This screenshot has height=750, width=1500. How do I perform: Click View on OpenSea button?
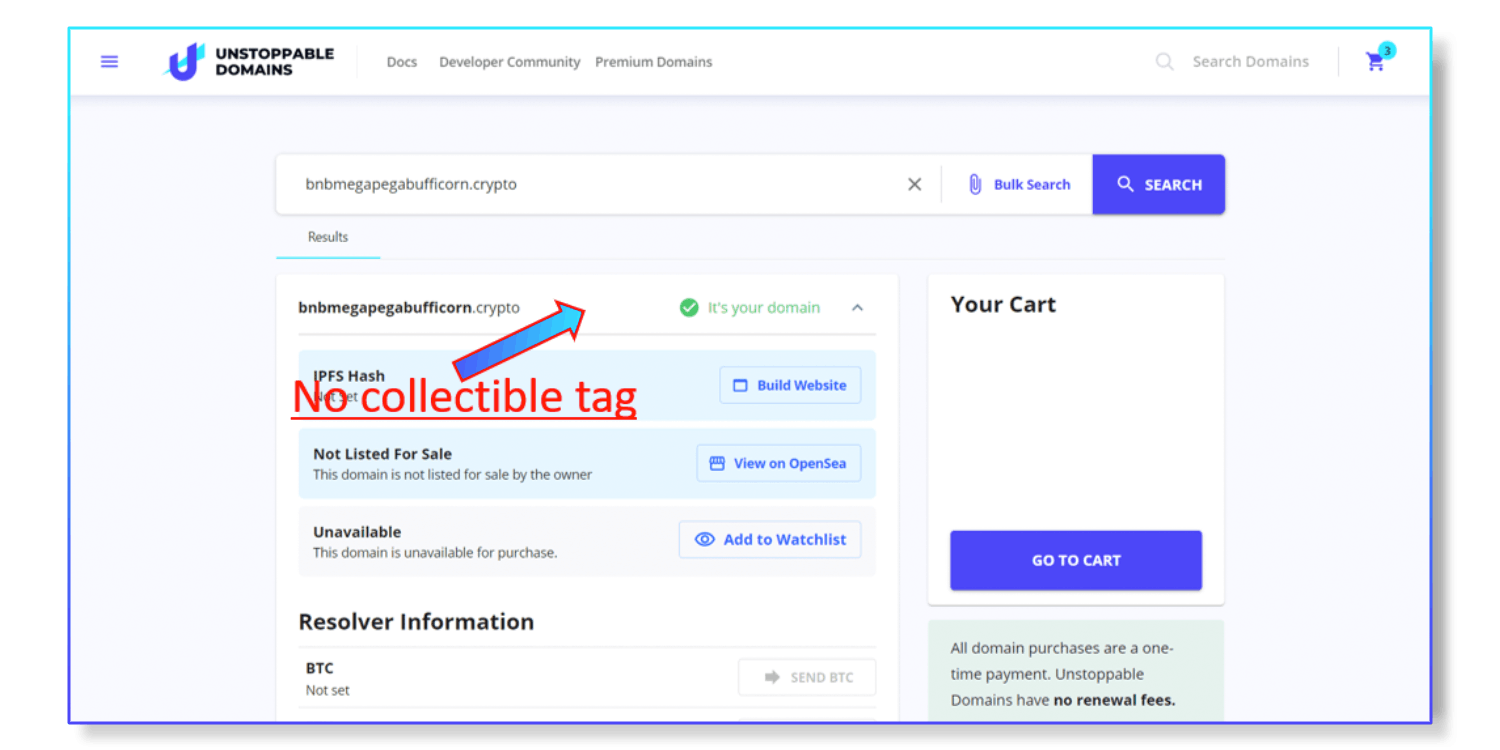[779, 463]
